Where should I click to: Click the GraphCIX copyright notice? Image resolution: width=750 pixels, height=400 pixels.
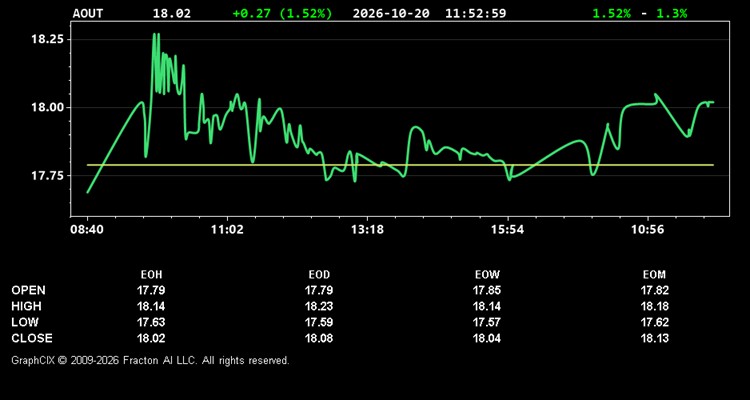(150, 360)
